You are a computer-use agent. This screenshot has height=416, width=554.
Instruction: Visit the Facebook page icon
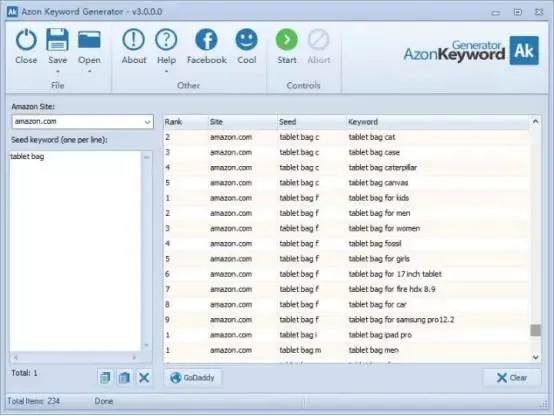[x=206, y=40]
